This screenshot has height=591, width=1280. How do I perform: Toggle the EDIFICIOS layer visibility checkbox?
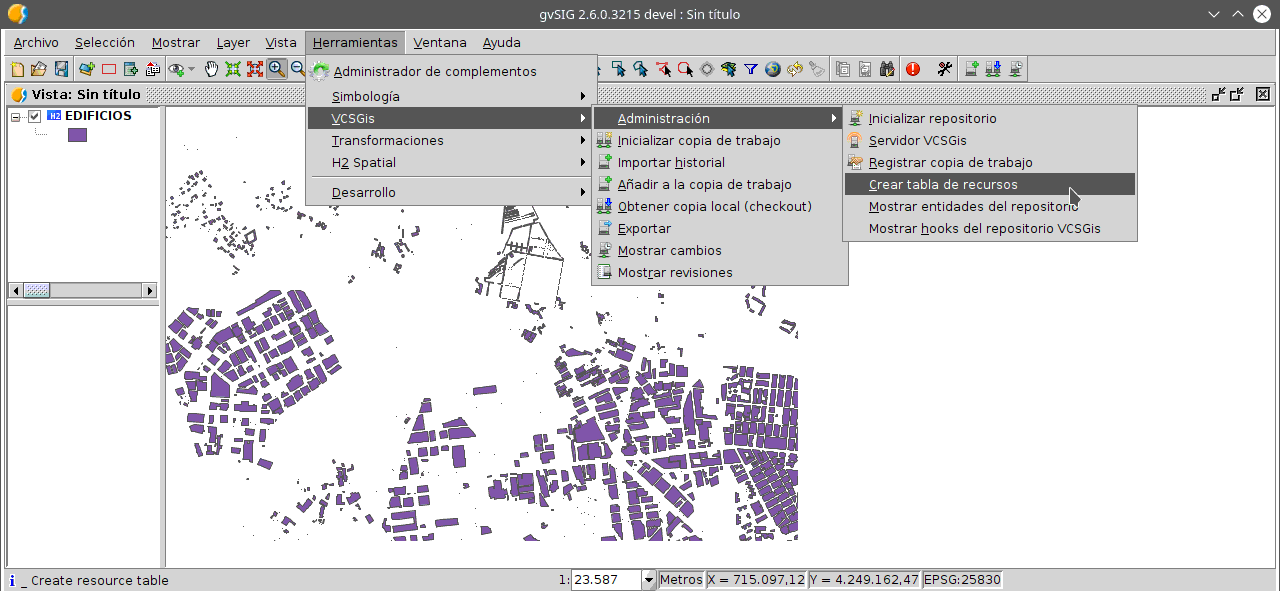pyautogui.click(x=34, y=116)
